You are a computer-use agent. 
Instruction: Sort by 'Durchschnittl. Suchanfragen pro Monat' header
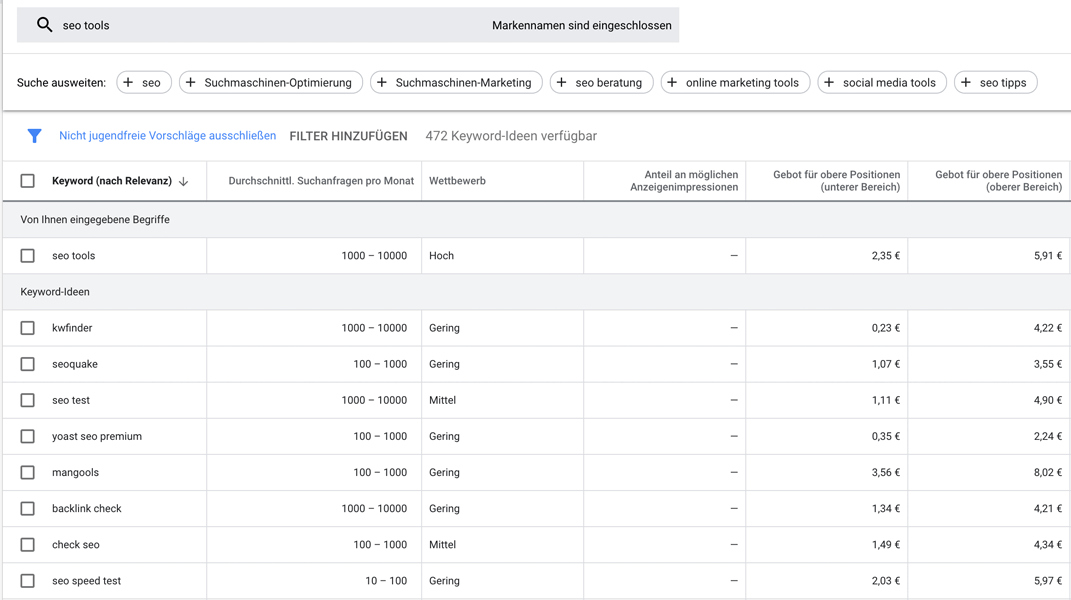click(321, 181)
